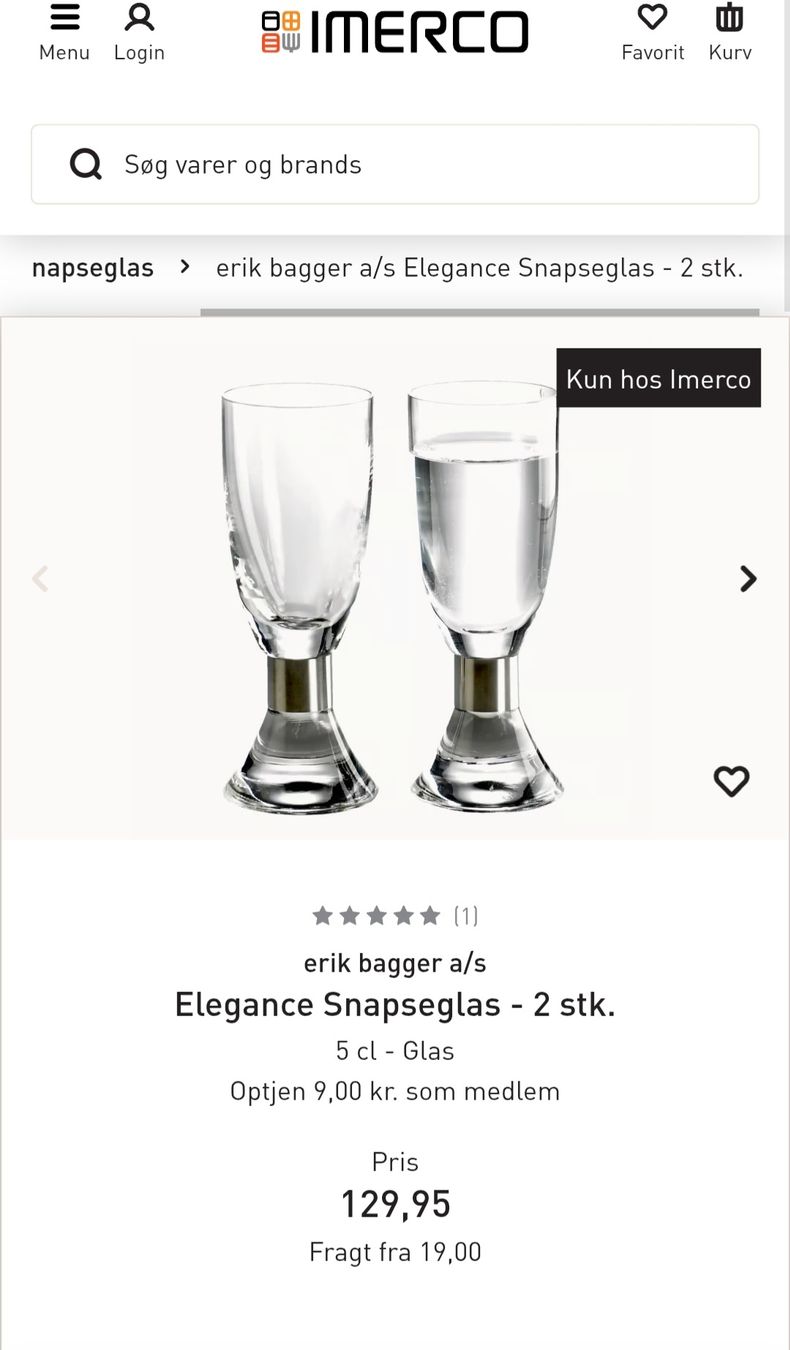The image size is (790, 1350).
Task: Click the breadcrumb horizontal scroll bar
Action: (480, 312)
